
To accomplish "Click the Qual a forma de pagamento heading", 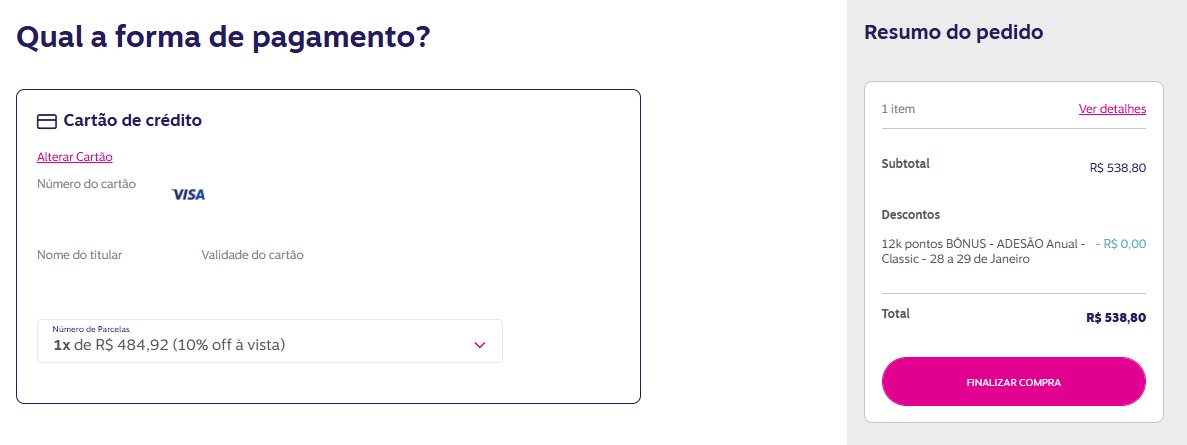I will click(x=223, y=37).
